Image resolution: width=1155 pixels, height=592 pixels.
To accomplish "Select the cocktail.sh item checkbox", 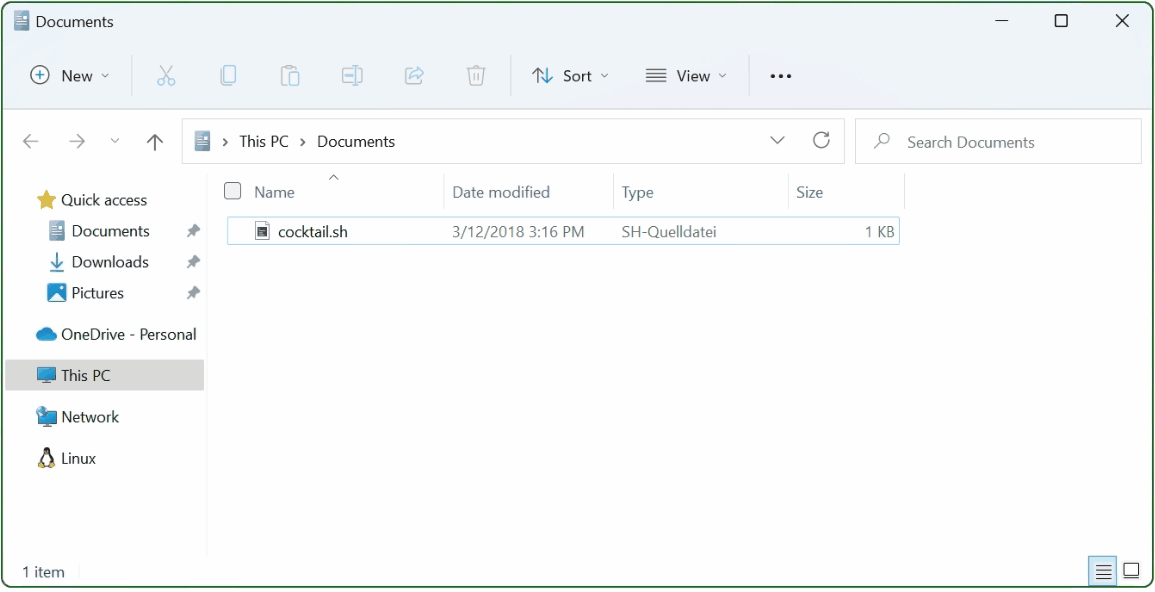I will [232, 231].
